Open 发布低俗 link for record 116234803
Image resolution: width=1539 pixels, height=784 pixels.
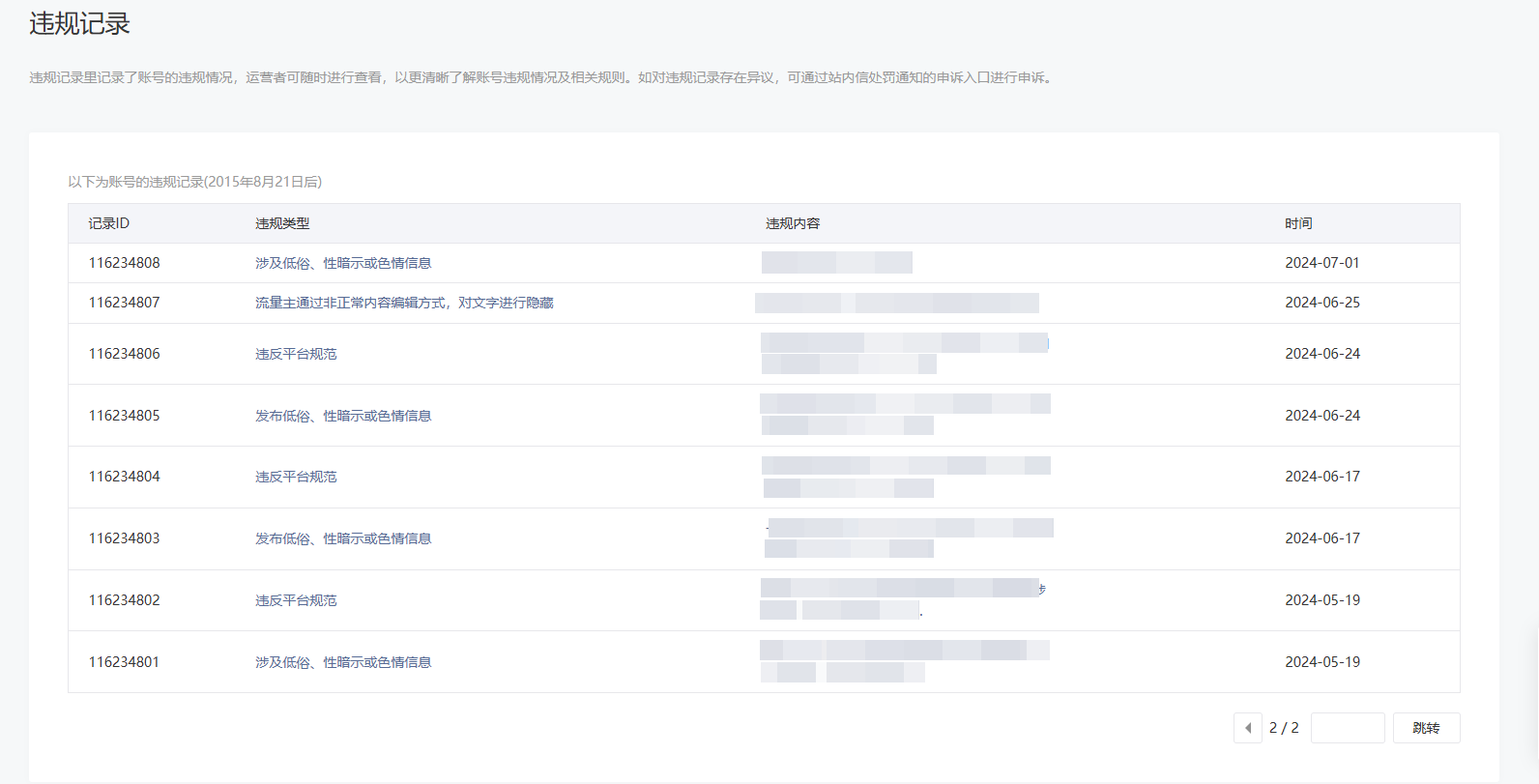pyautogui.click(x=343, y=538)
